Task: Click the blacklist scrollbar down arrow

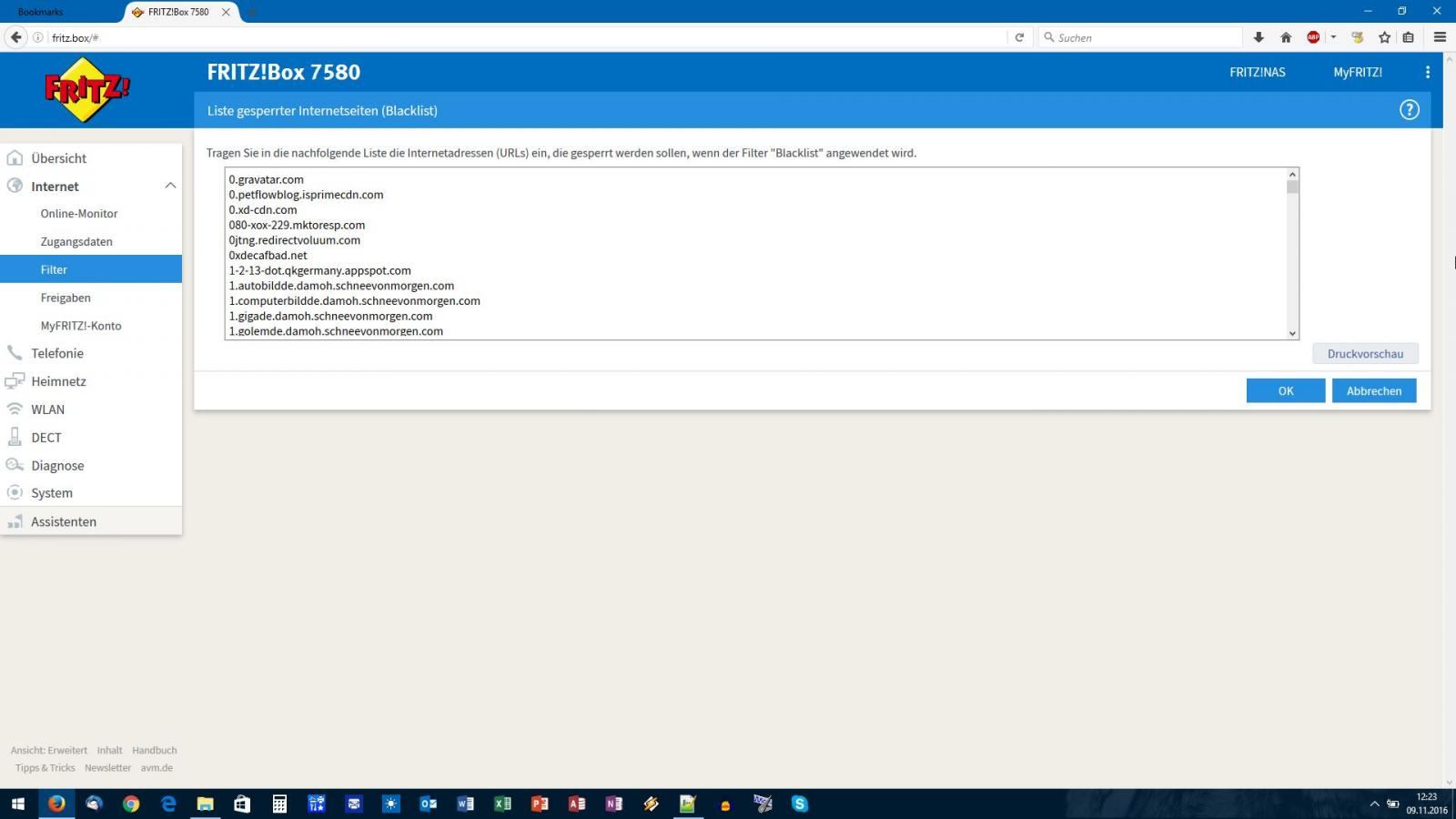Action: 1292,333
